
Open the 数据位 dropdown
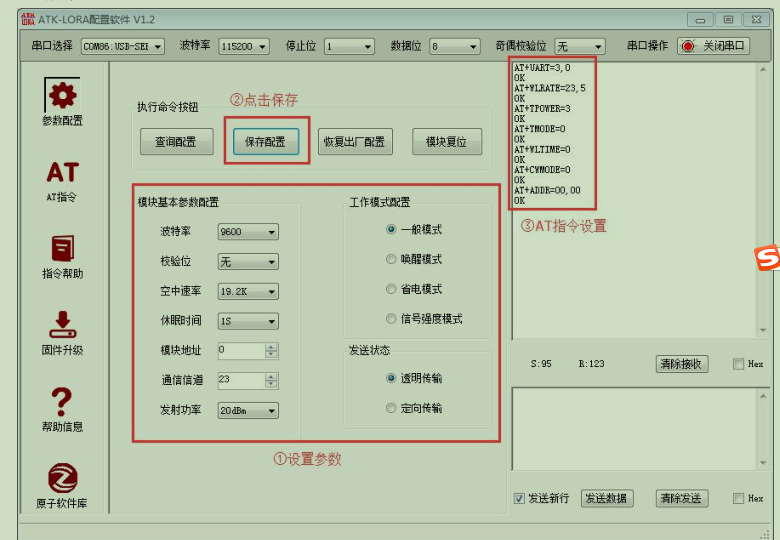point(455,46)
